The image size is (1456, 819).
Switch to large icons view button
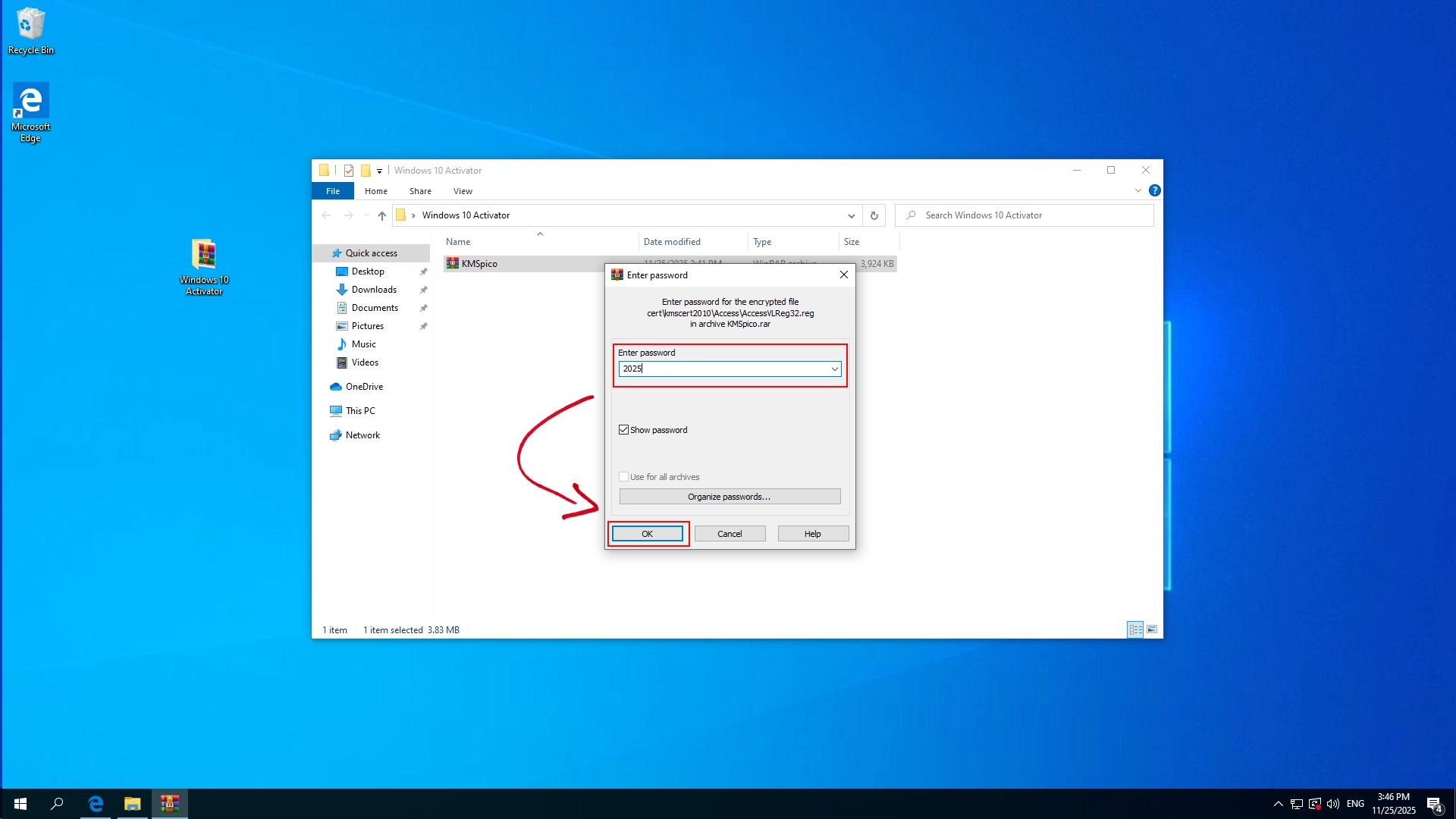(1152, 629)
